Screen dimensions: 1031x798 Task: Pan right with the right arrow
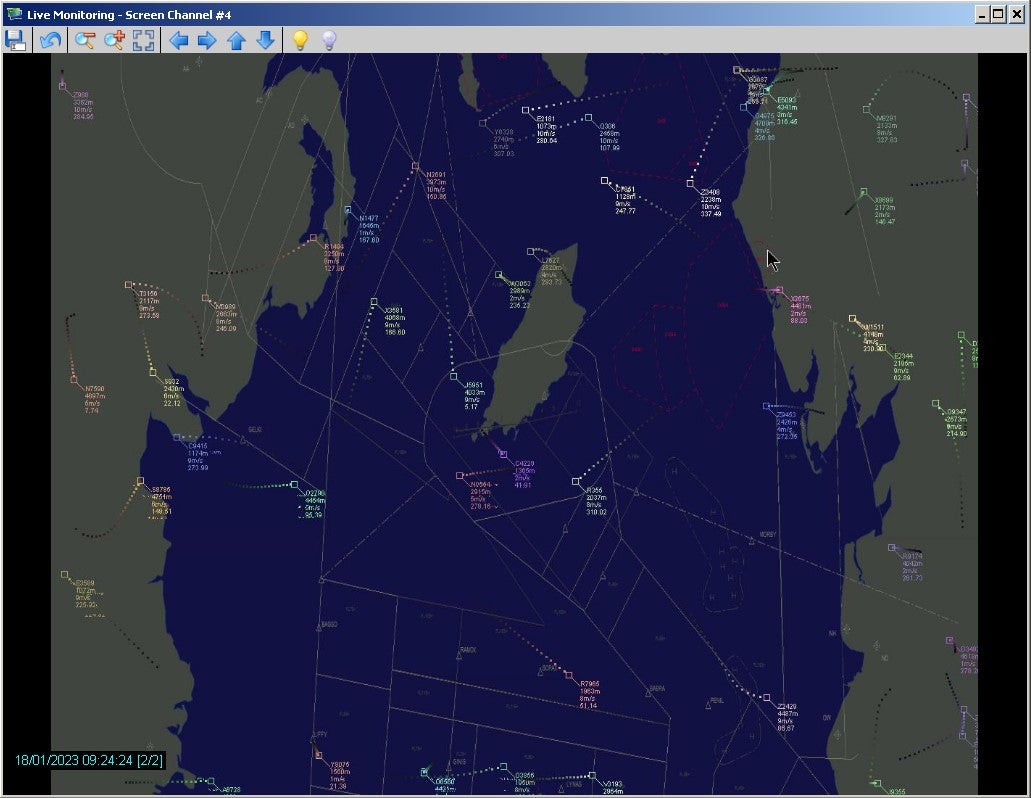[207, 40]
